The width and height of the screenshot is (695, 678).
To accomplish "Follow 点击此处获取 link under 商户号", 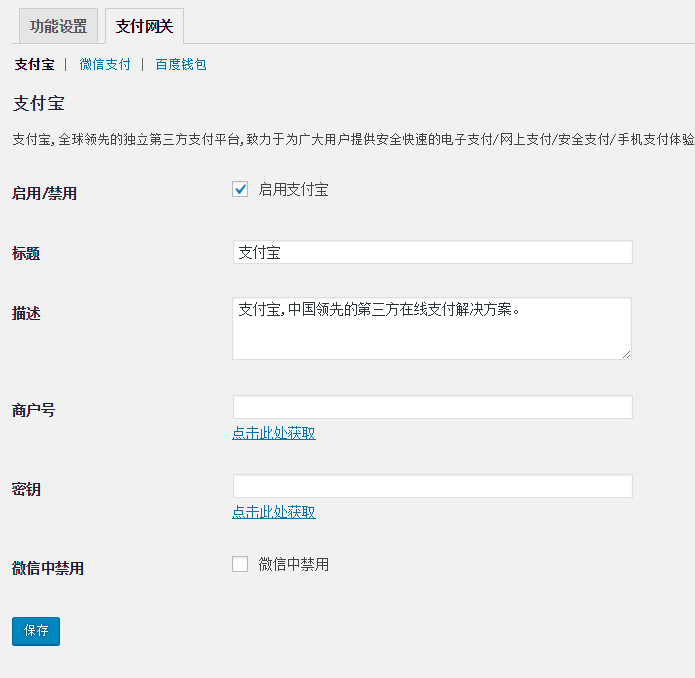I will point(274,433).
